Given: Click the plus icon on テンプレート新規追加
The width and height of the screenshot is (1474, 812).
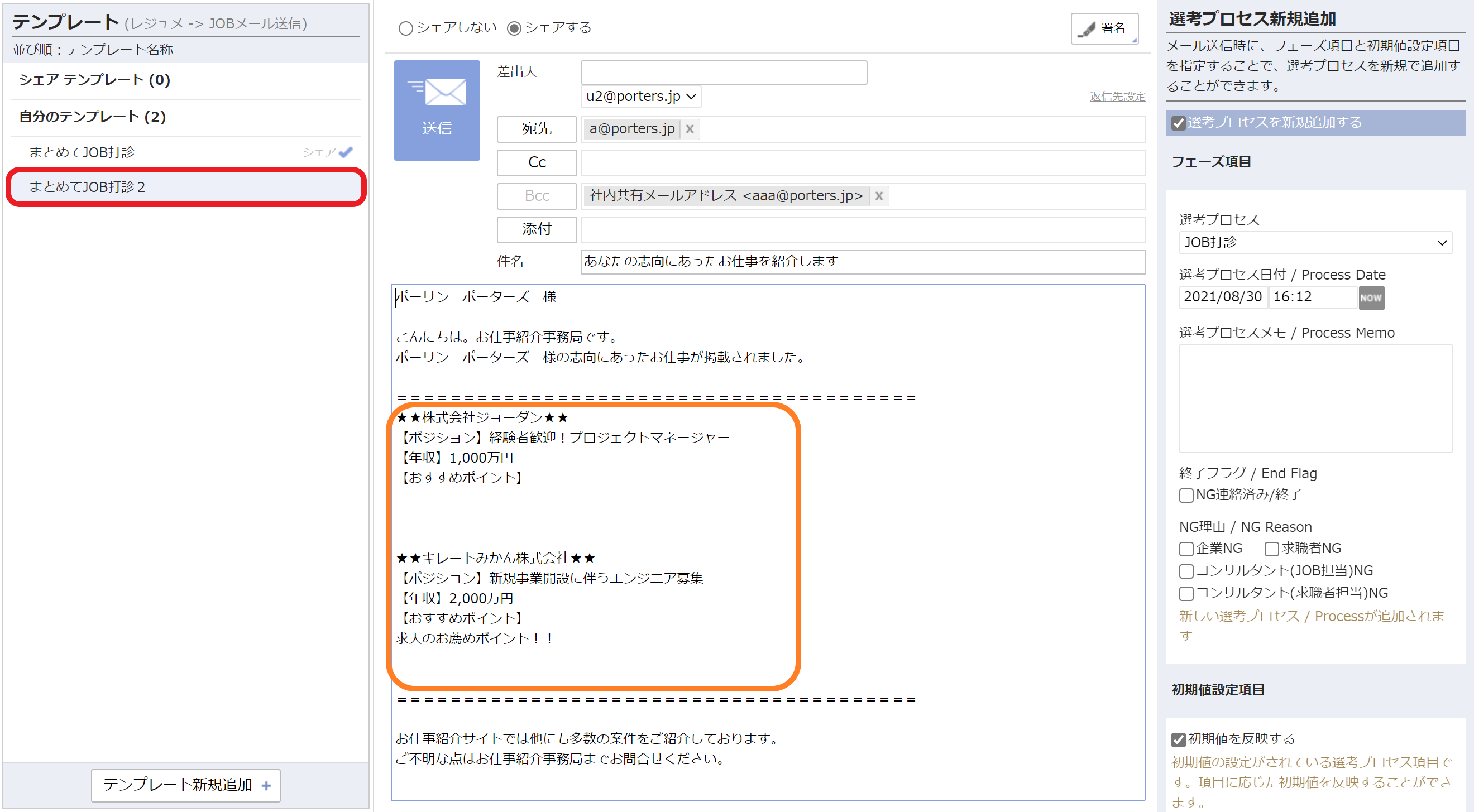Looking at the screenshot, I should 266,786.
